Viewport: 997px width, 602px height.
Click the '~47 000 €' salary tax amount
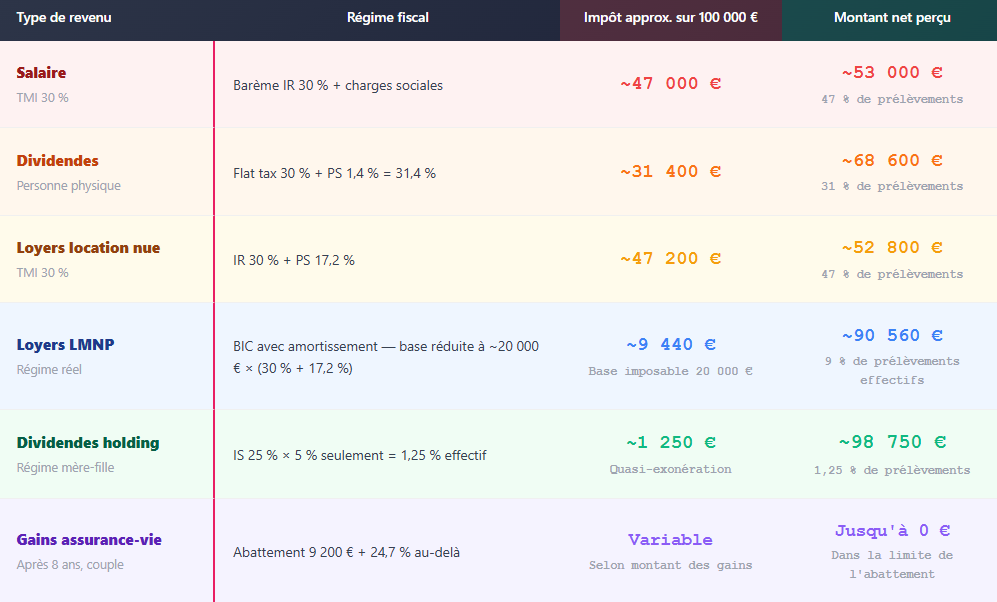point(670,83)
